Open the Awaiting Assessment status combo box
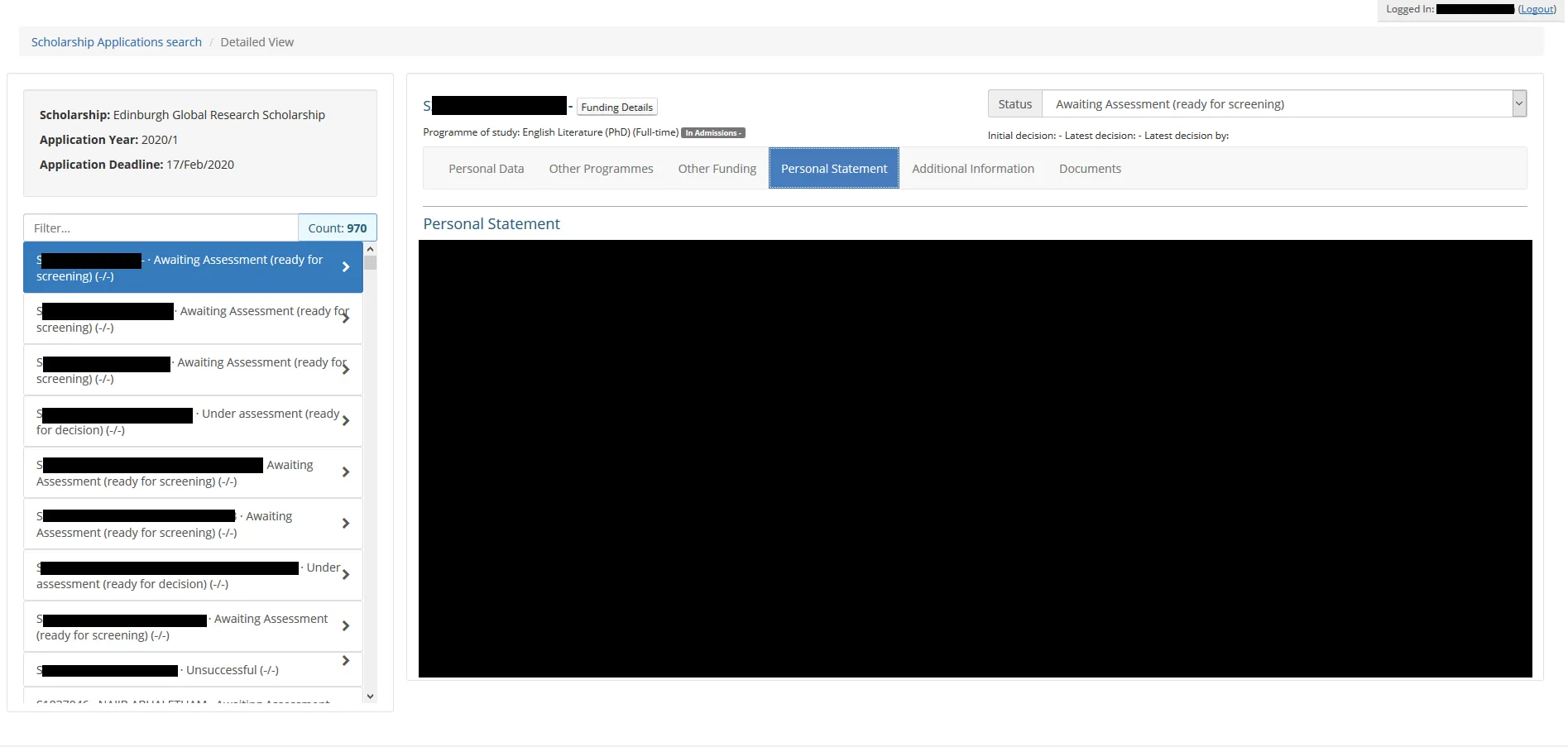 tap(1276, 104)
